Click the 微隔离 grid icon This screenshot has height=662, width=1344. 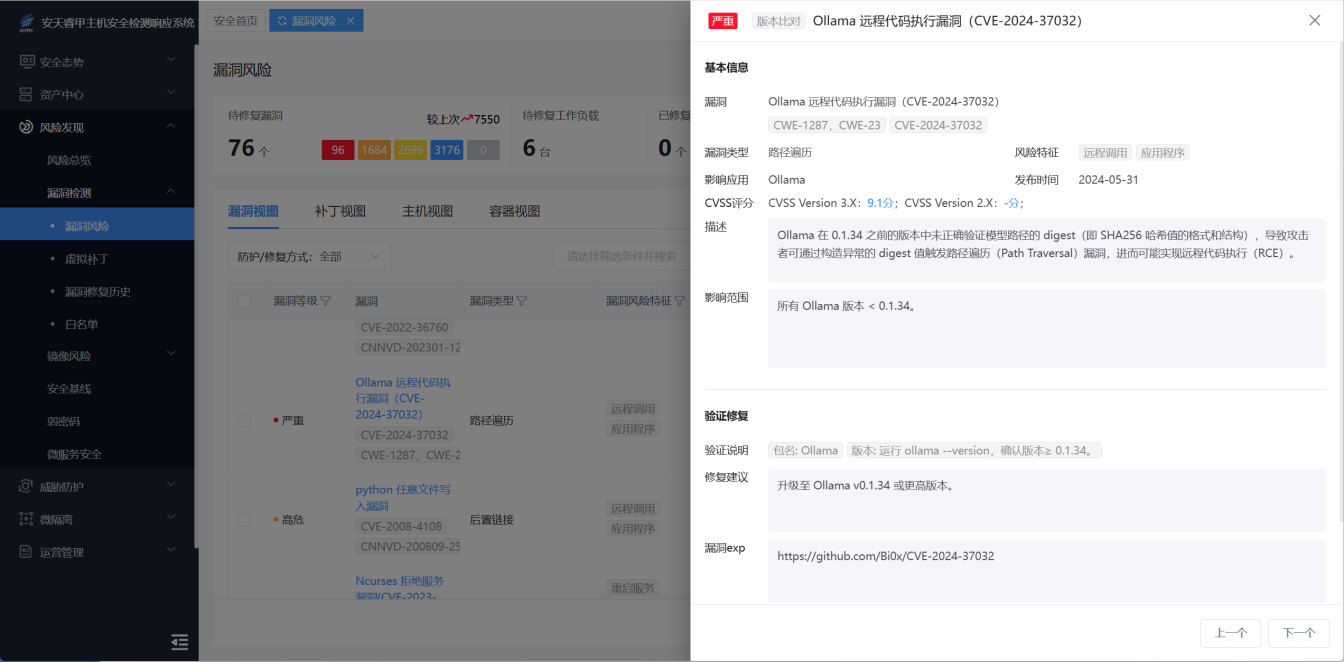[27, 520]
